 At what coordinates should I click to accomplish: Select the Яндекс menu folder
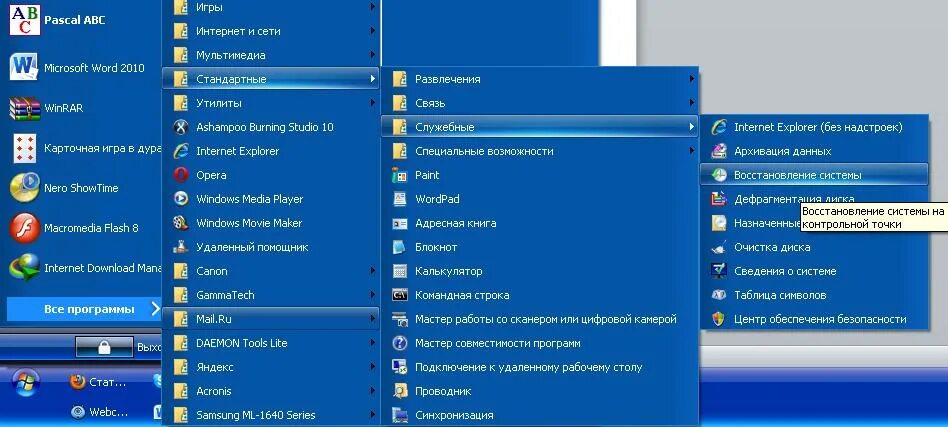click(271, 367)
